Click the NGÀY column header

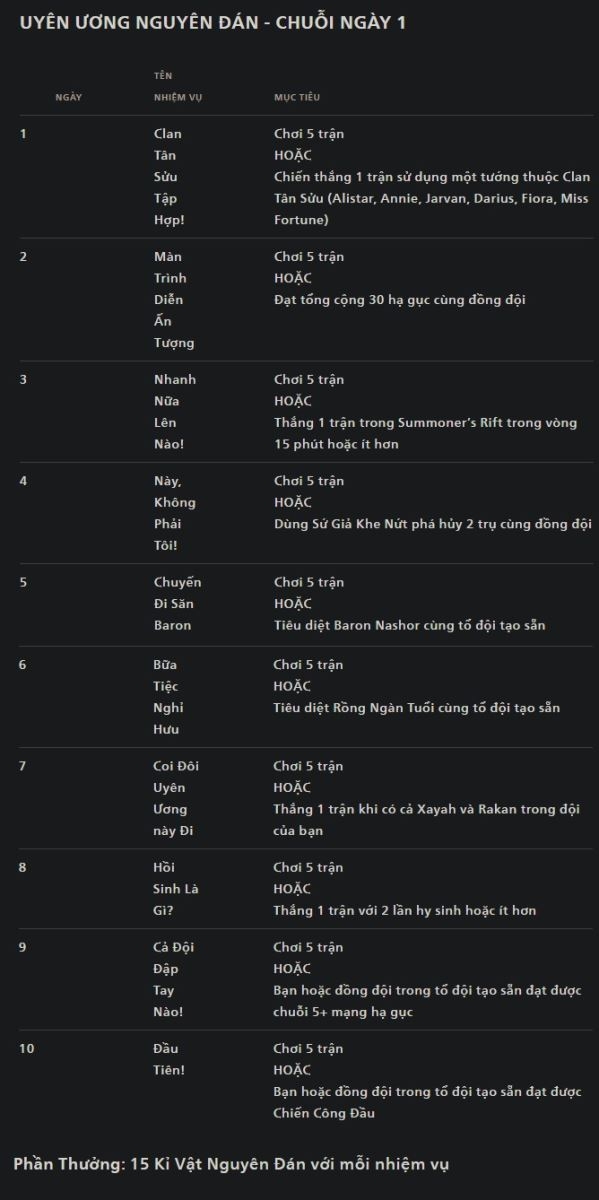click(x=68, y=97)
